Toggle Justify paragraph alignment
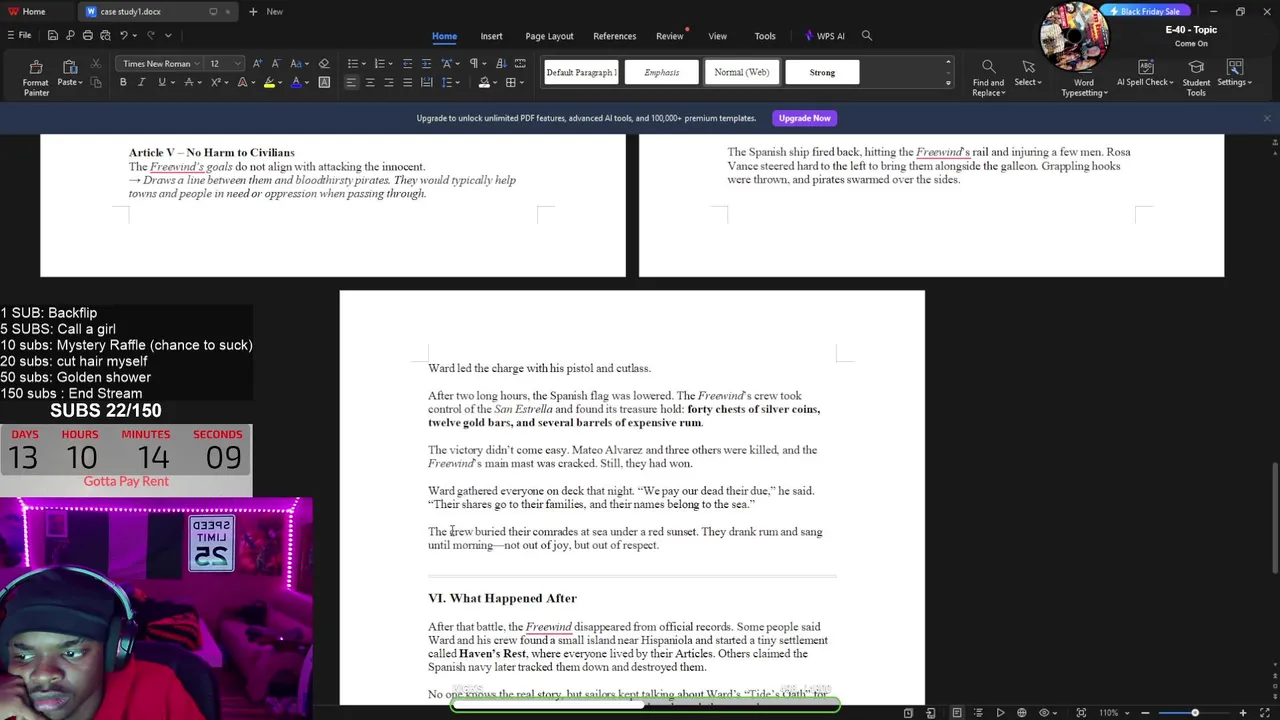Viewport: 1280px width, 720px height. click(x=407, y=82)
